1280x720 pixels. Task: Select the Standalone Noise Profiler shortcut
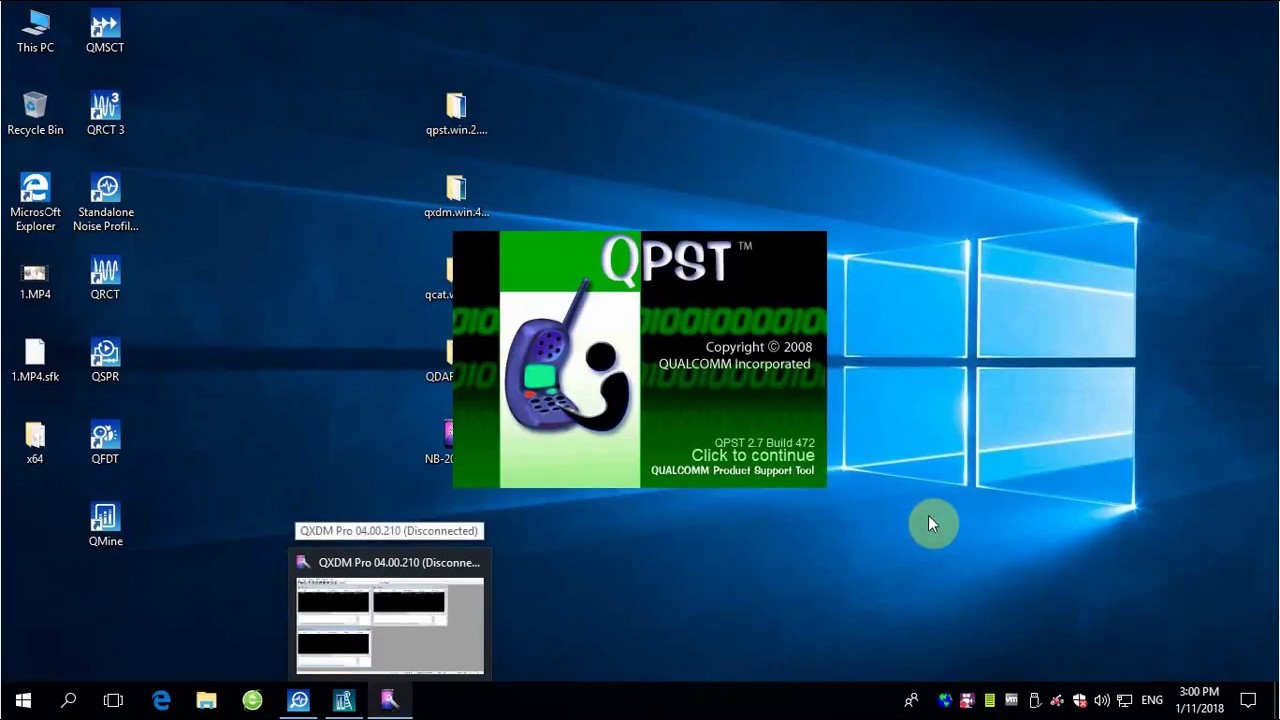pyautogui.click(x=105, y=203)
